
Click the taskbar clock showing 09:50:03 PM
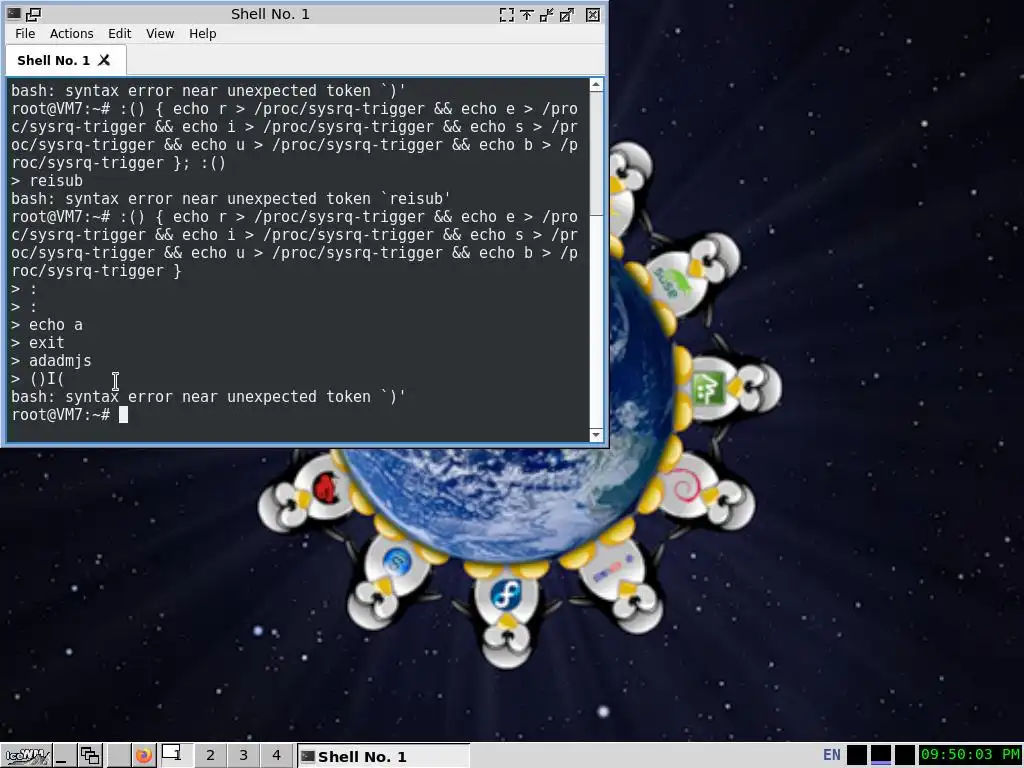tap(970, 755)
